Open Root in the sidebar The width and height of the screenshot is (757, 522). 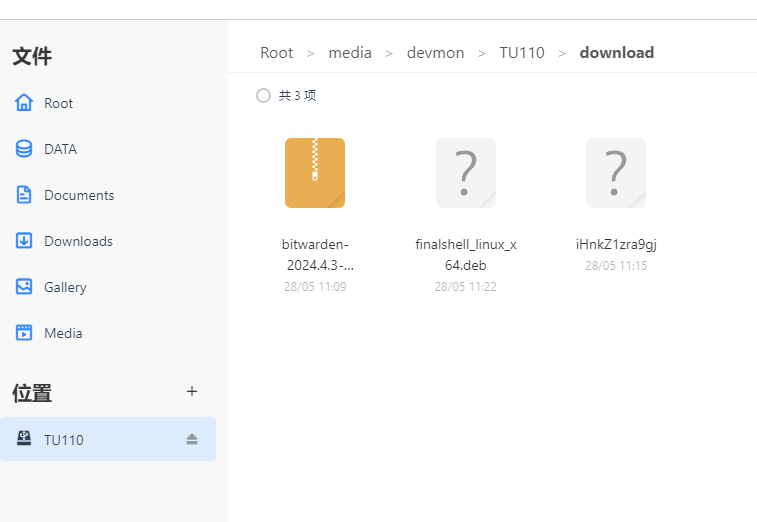click(58, 103)
